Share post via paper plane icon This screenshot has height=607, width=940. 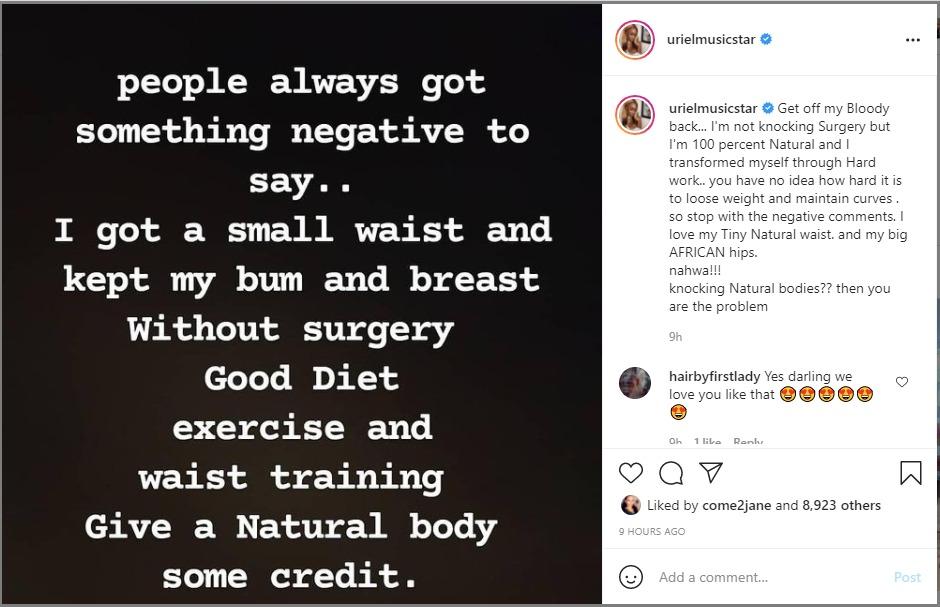(711, 472)
